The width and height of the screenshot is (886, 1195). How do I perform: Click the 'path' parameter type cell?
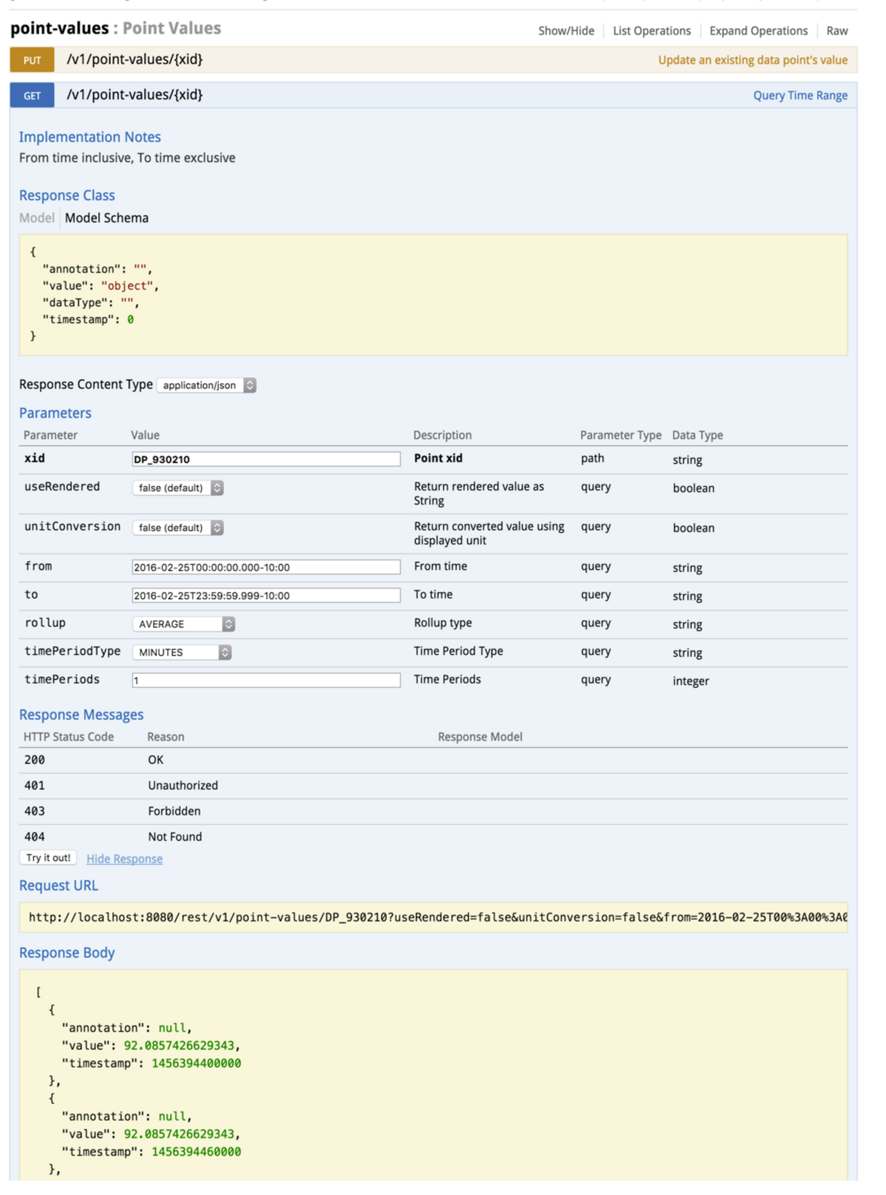click(593, 458)
